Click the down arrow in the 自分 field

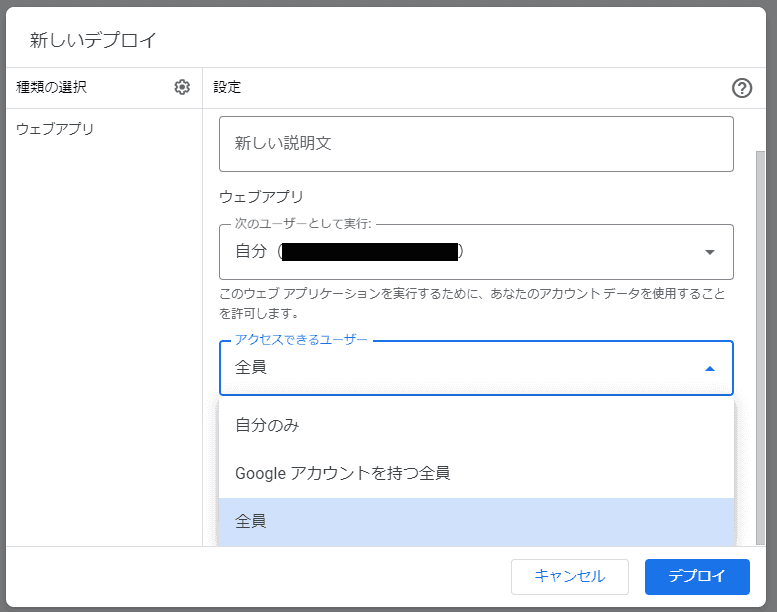[x=710, y=252]
